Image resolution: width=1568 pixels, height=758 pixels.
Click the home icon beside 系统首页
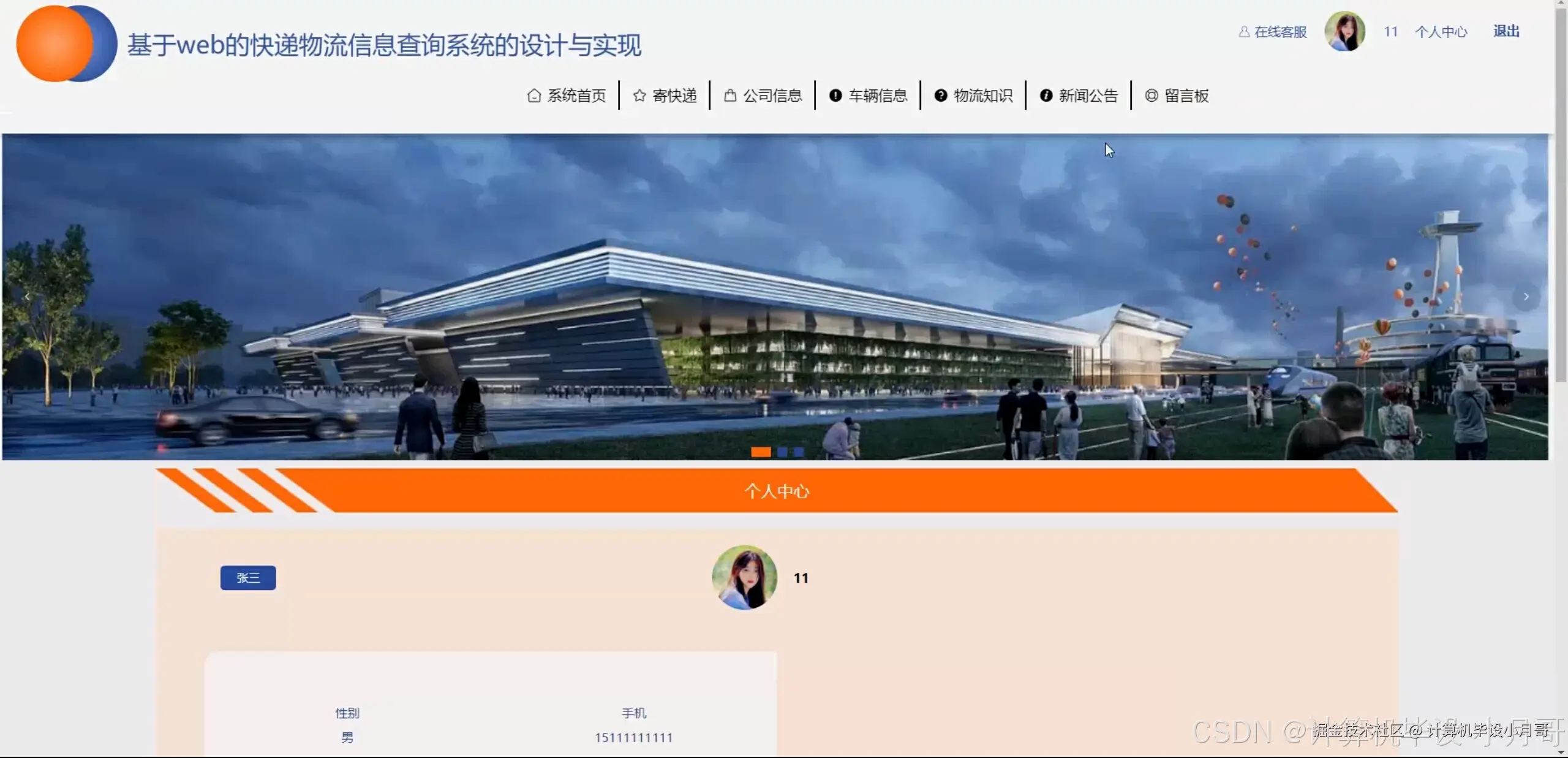(533, 95)
